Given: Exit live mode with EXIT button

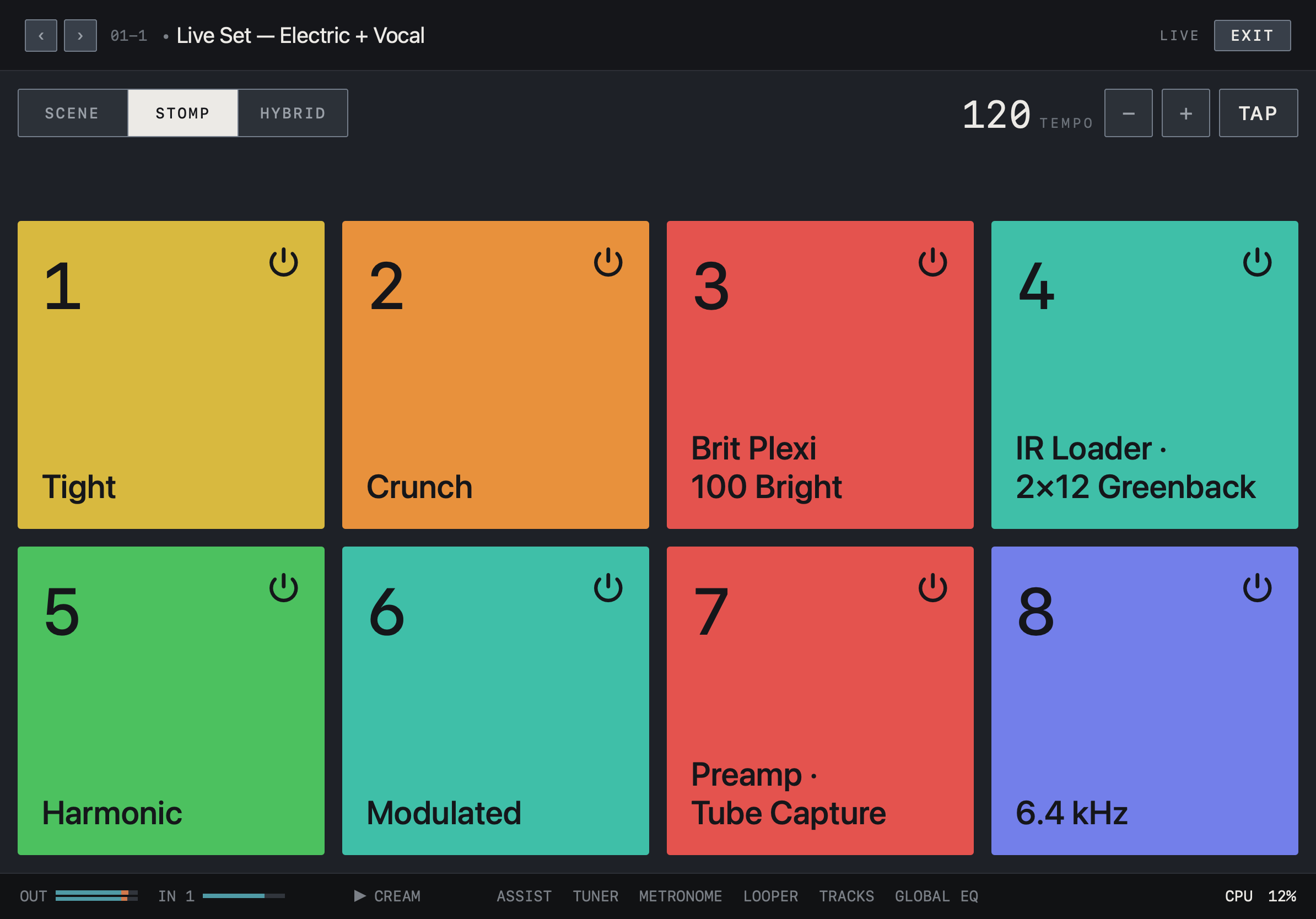Looking at the screenshot, I should (x=1253, y=35).
